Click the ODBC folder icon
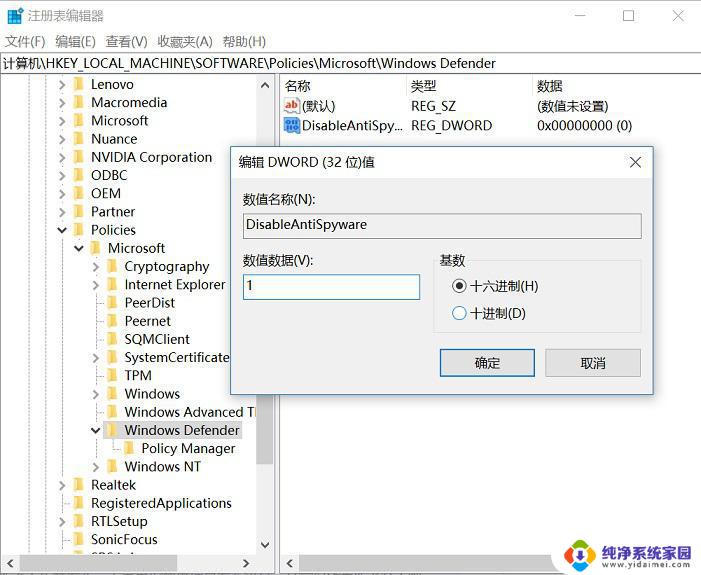The height and width of the screenshot is (575, 701). (x=79, y=175)
